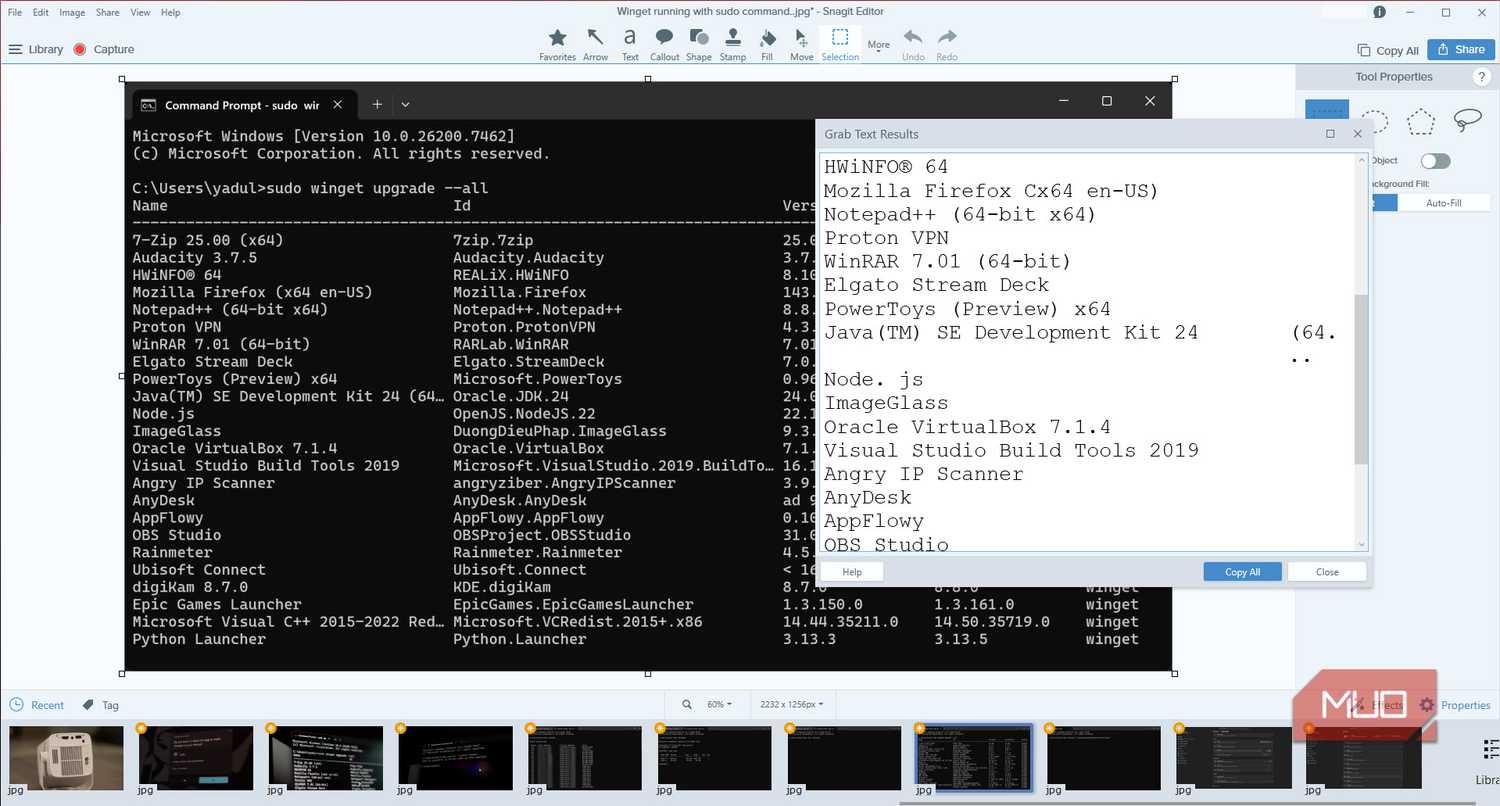Click the Grab Text Results vertical scrollbar

1361,380
